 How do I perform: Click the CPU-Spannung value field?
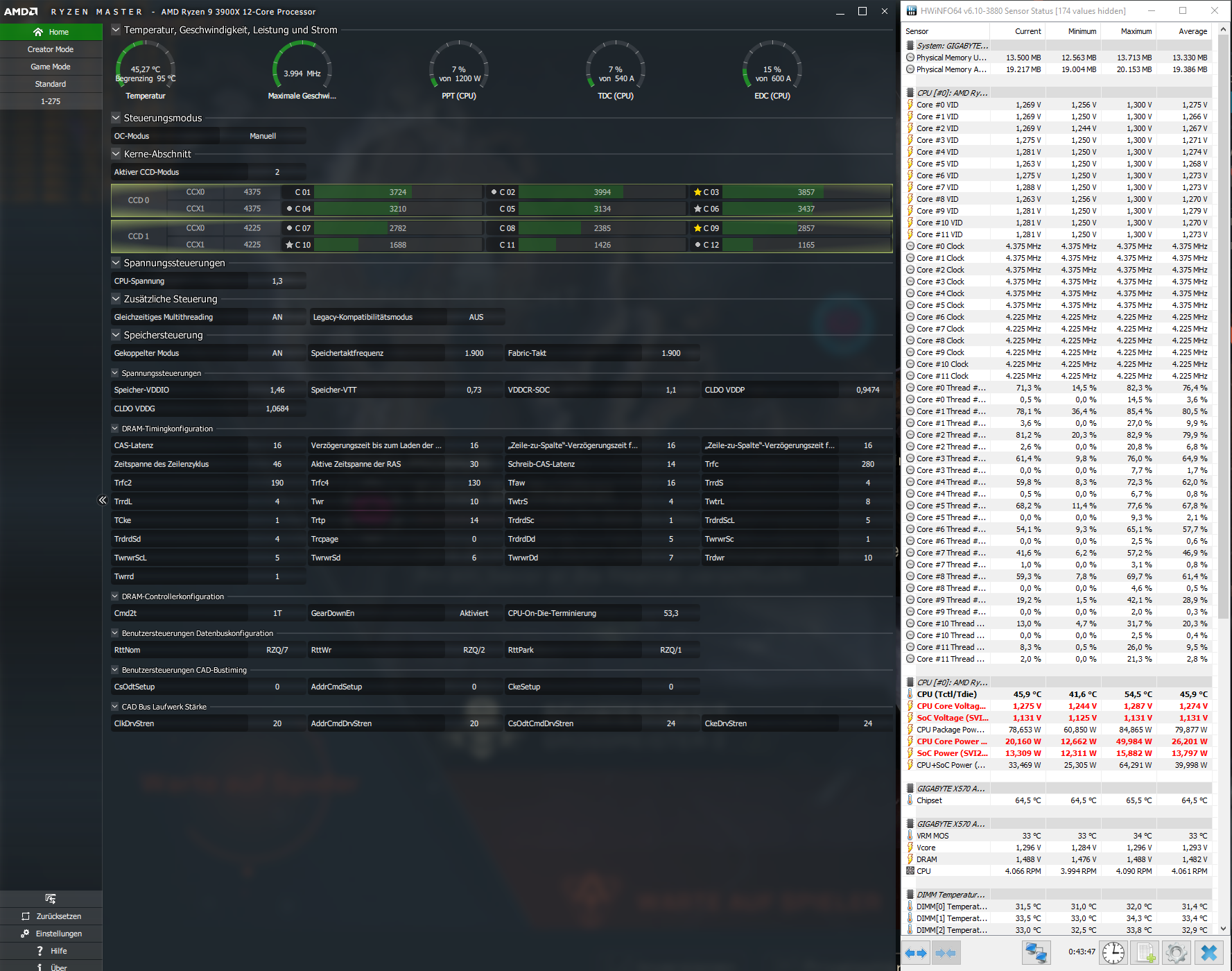click(277, 281)
